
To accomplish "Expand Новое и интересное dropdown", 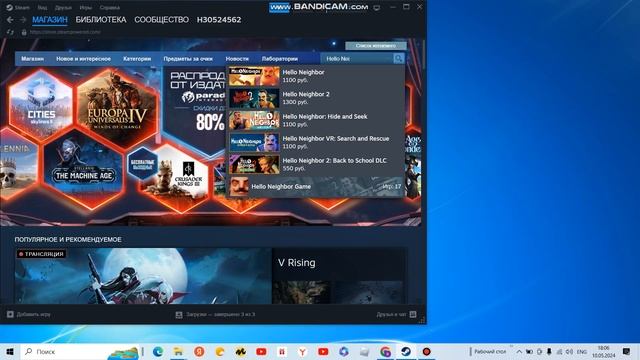I will [83, 59].
